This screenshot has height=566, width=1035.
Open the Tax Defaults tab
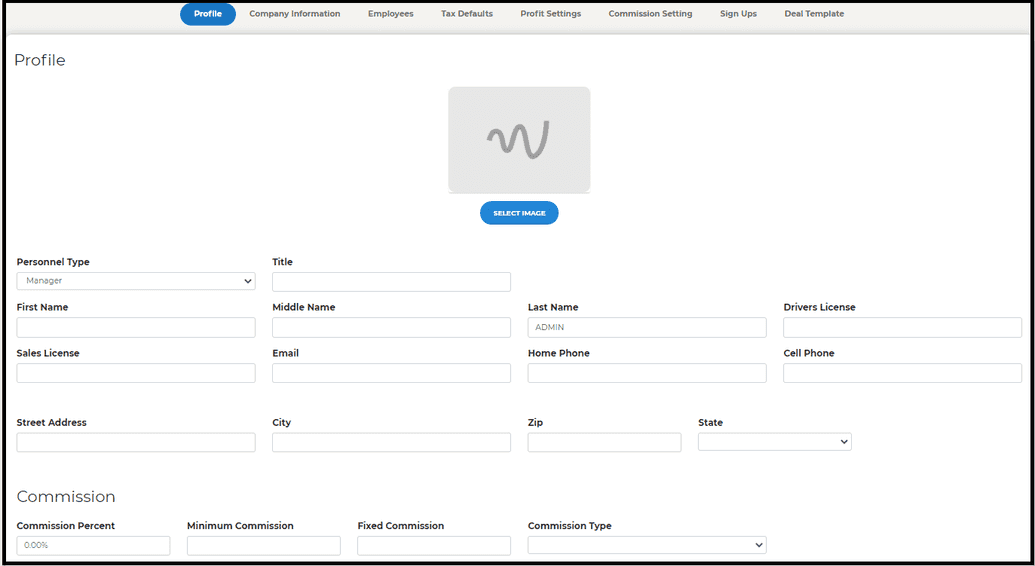pos(467,14)
